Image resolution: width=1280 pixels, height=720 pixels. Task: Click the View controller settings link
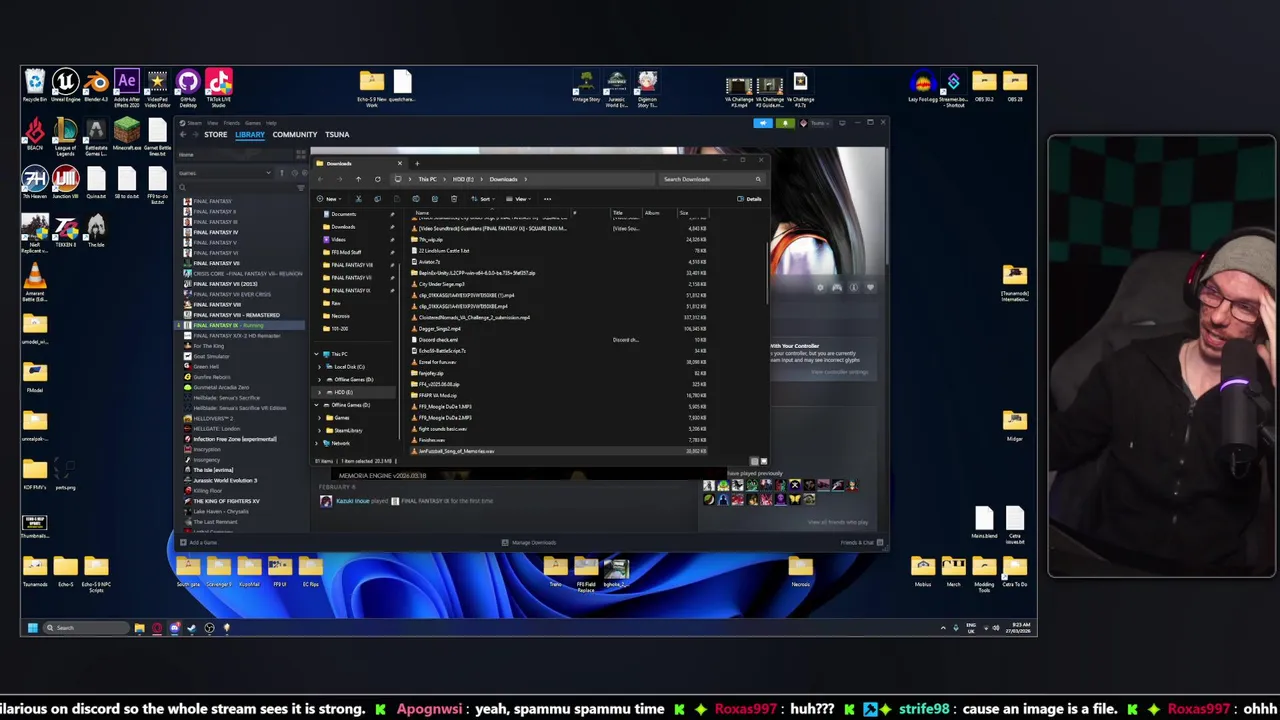tap(839, 372)
